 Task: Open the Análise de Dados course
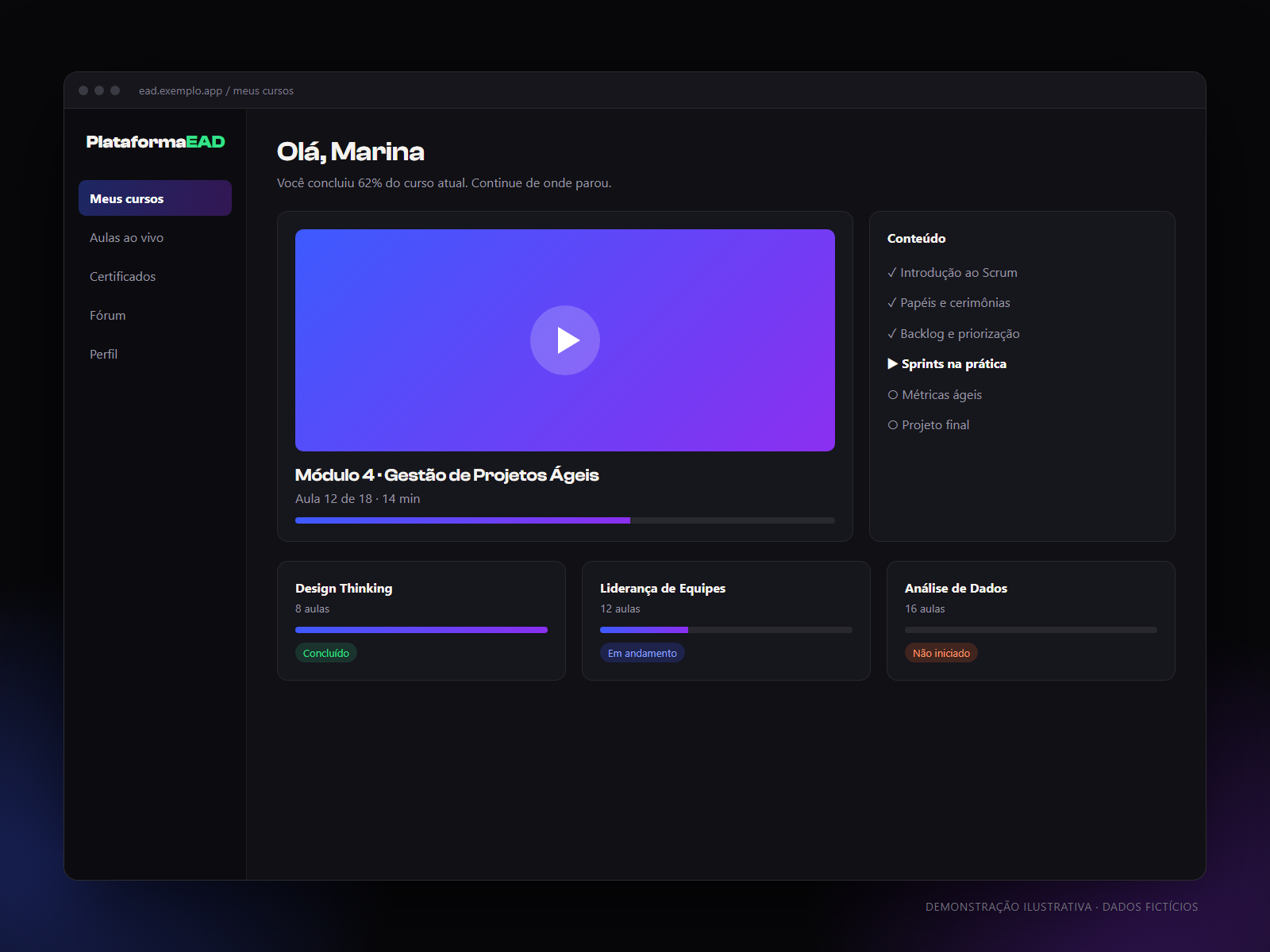click(1030, 620)
